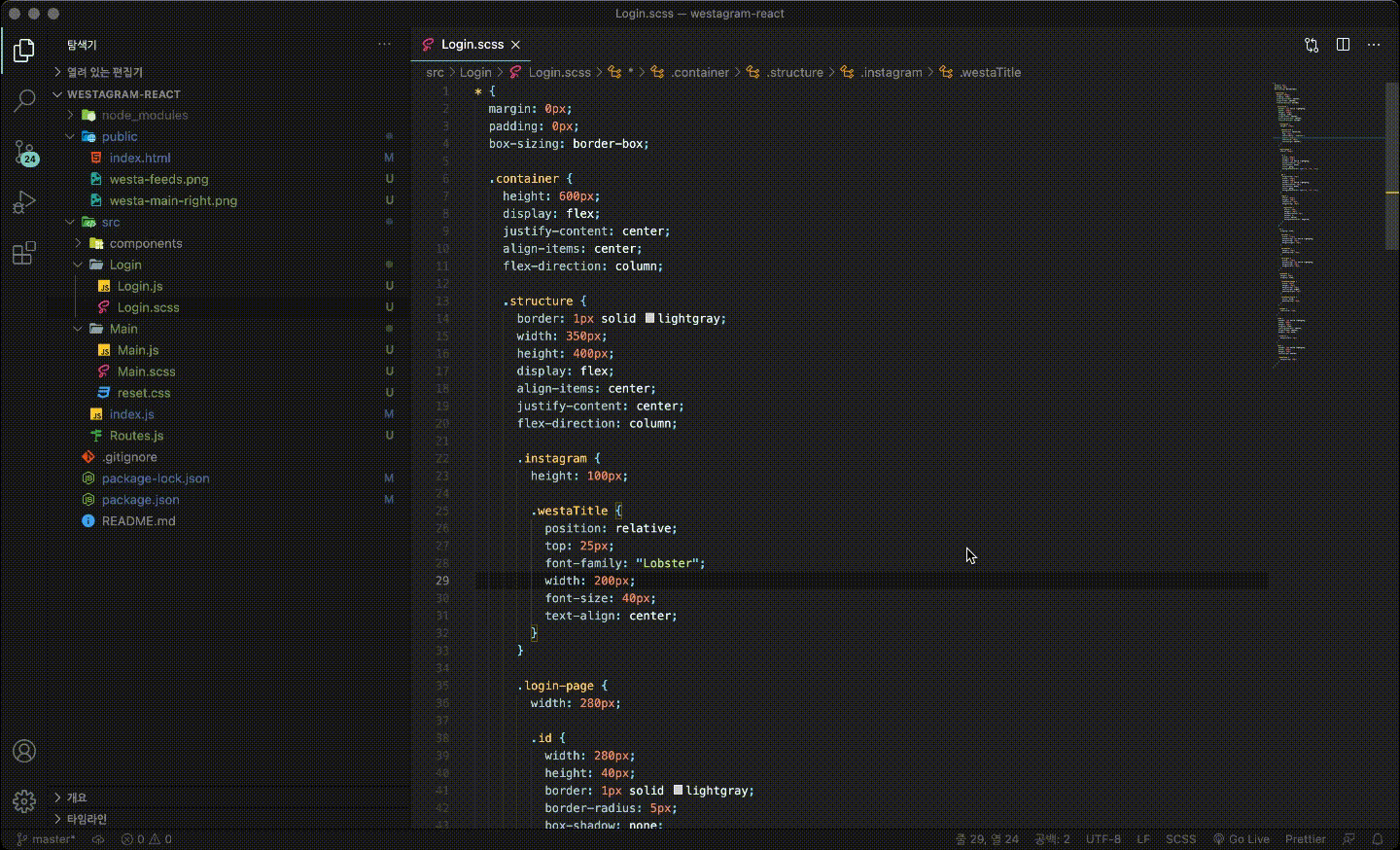This screenshot has width=1400, height=850.
Task: Open index.js under src
Action: coord(228,414)
